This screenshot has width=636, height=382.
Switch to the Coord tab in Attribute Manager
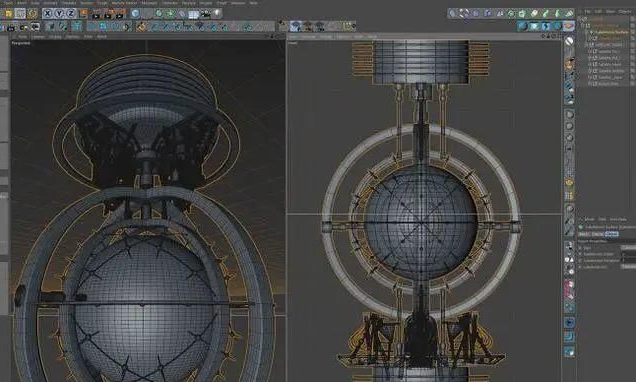coord(597,234)
